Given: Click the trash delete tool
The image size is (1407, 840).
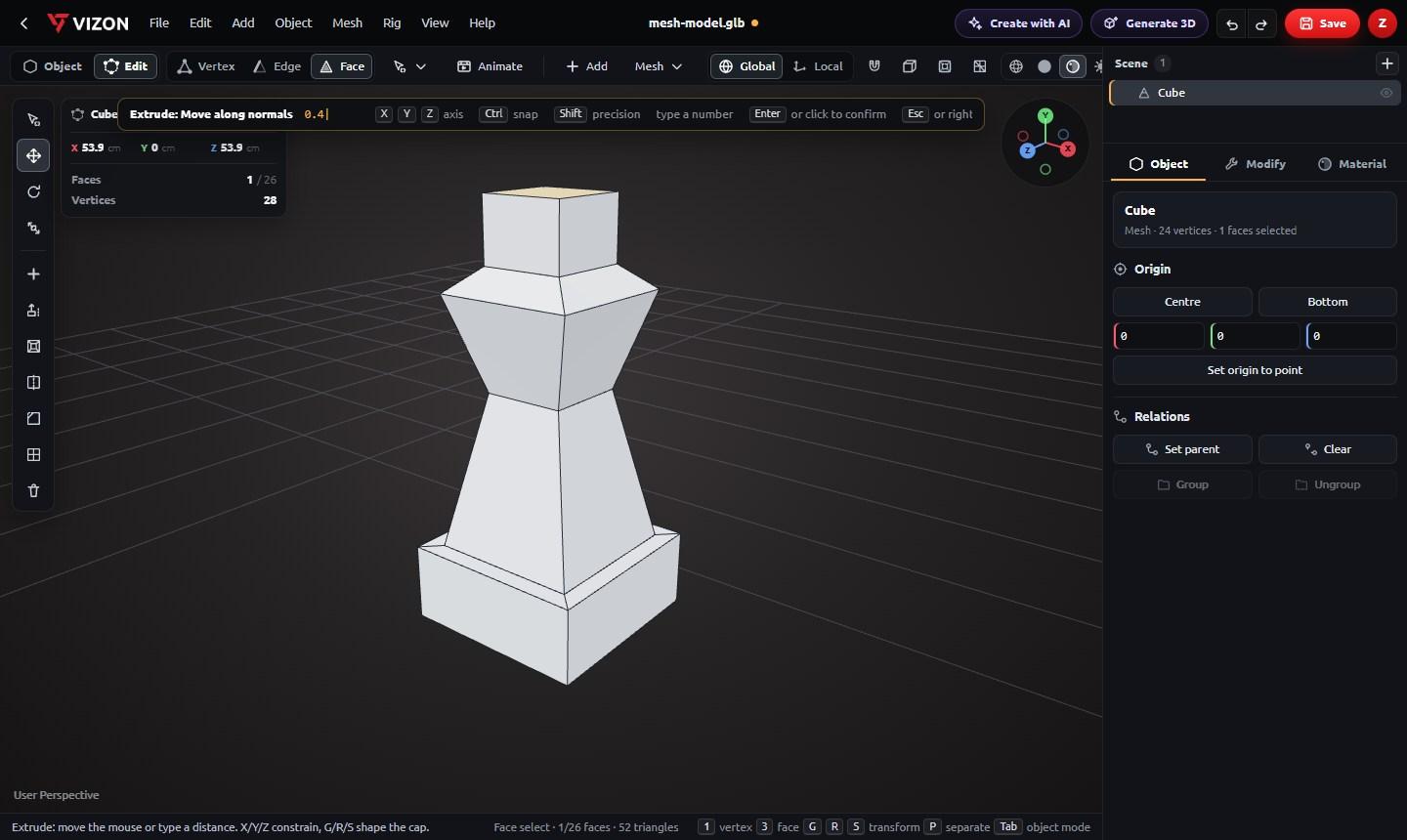Looking at the screenshot, I should coord(33,491).
